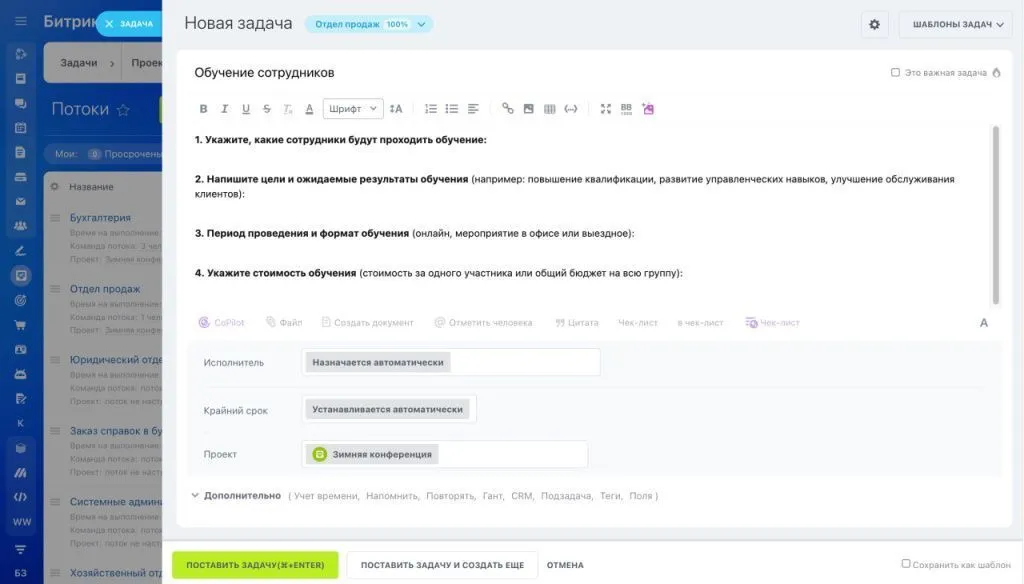
Task: Click "Поставить задачу" green button
Action: pos(255,565)
